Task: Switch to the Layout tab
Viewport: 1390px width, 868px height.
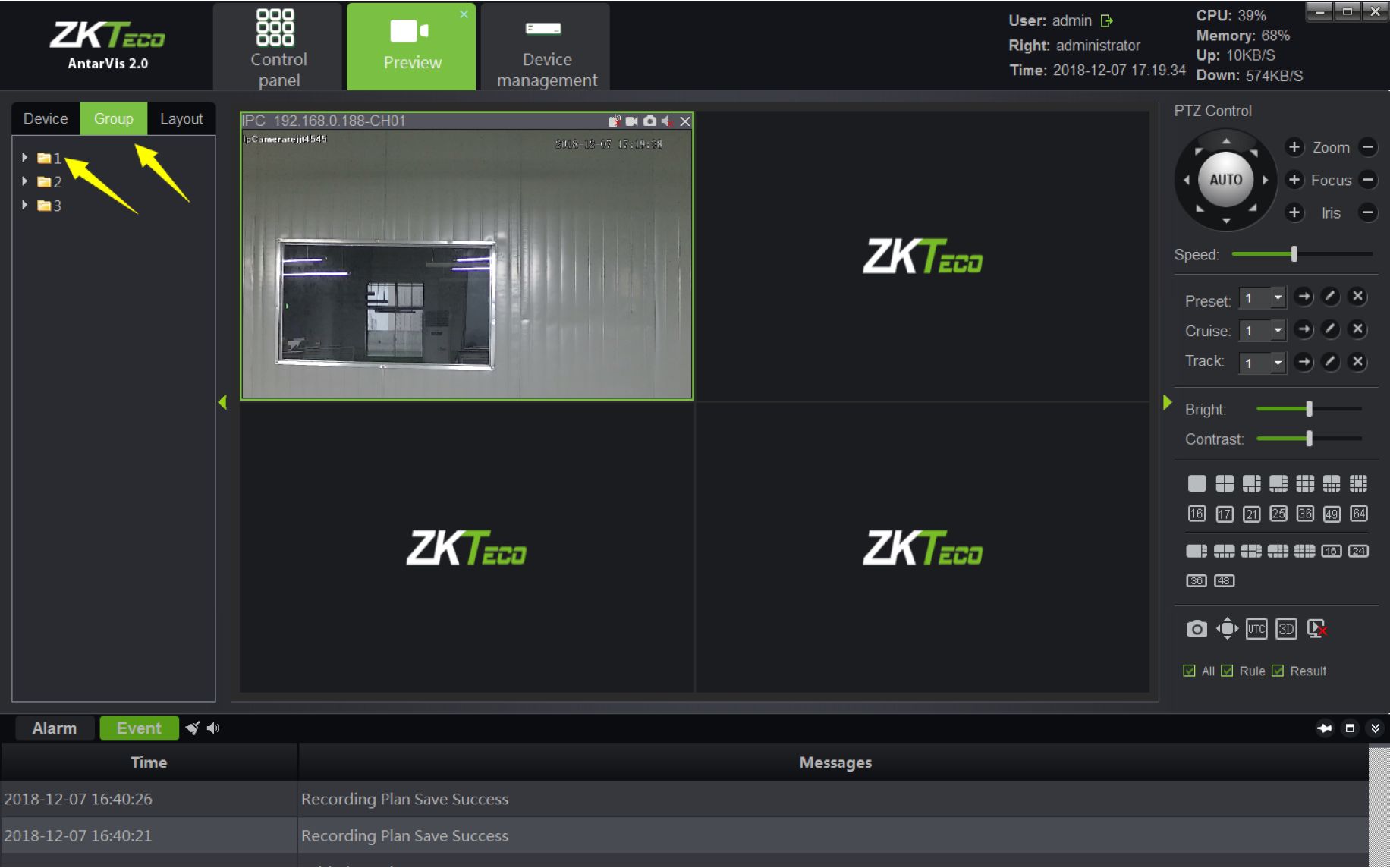Action: [x=181, y=119]
